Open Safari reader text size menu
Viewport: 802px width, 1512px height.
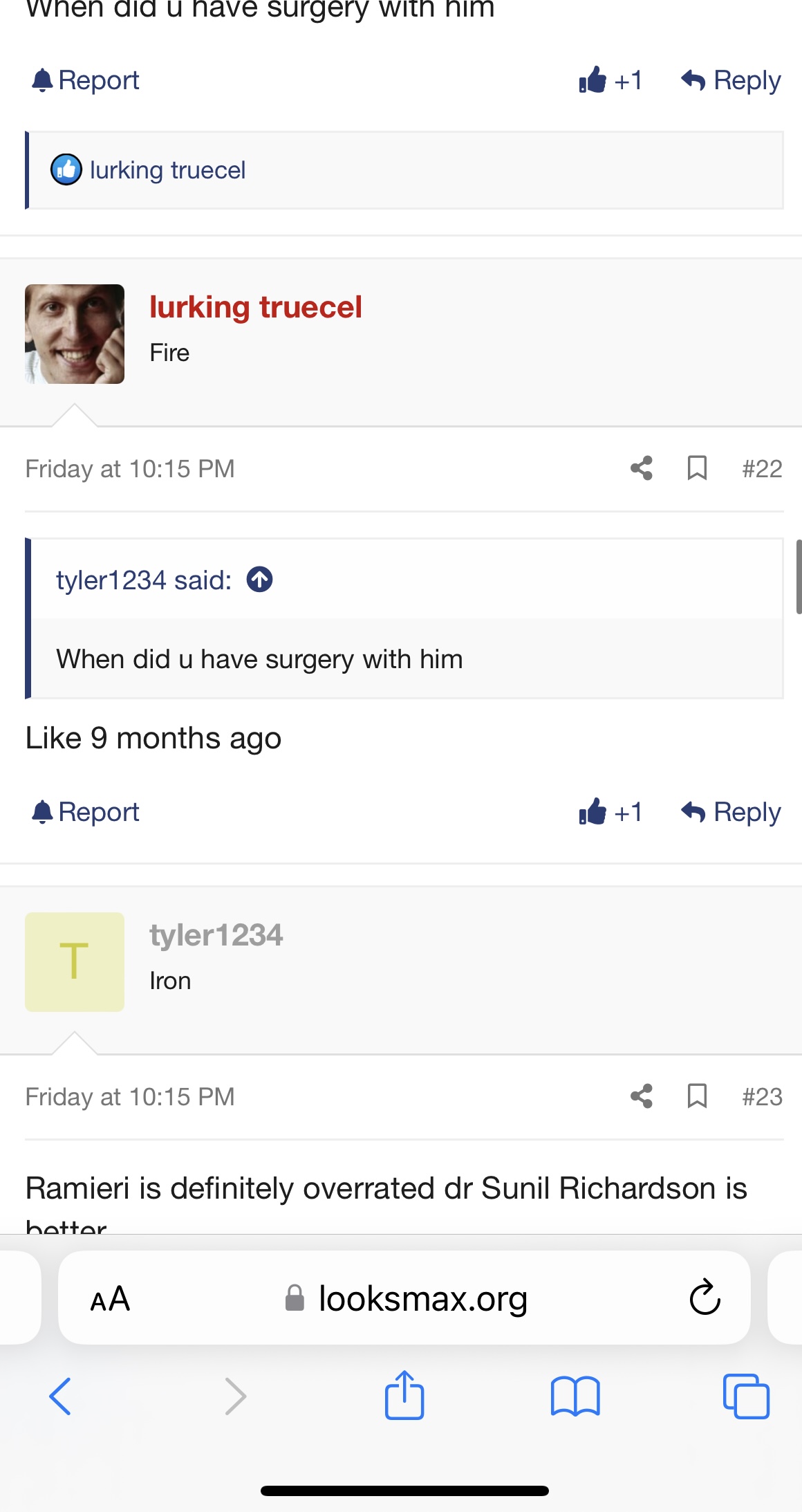(x=110, y=1299)
